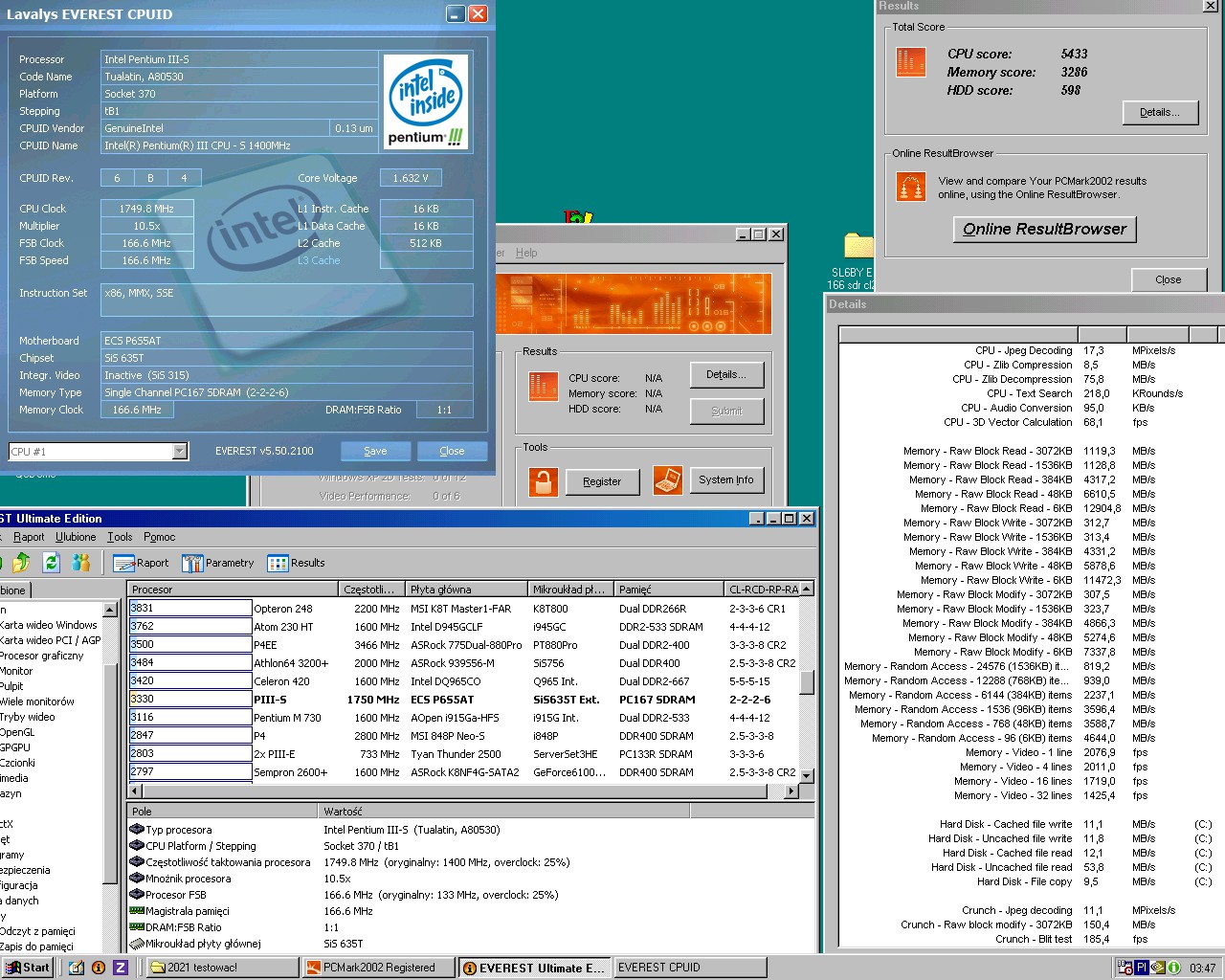Switch to EVEREST CPUID in taskbar
The image size is (1225, 980).
point(690,968)
